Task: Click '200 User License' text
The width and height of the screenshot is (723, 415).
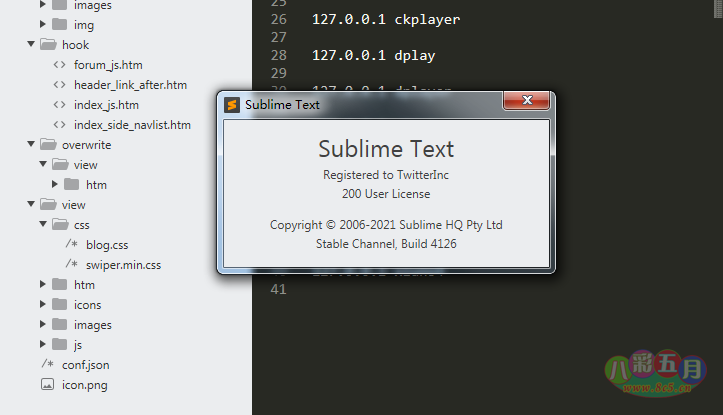Action: click(386, 194)
